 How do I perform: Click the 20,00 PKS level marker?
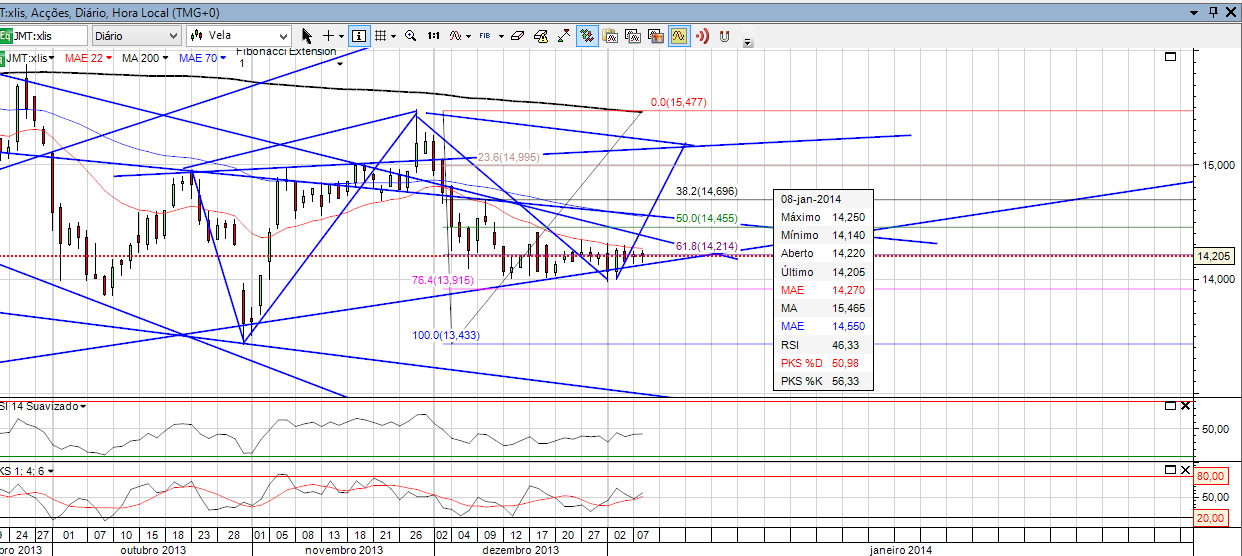coord(1211,517)
